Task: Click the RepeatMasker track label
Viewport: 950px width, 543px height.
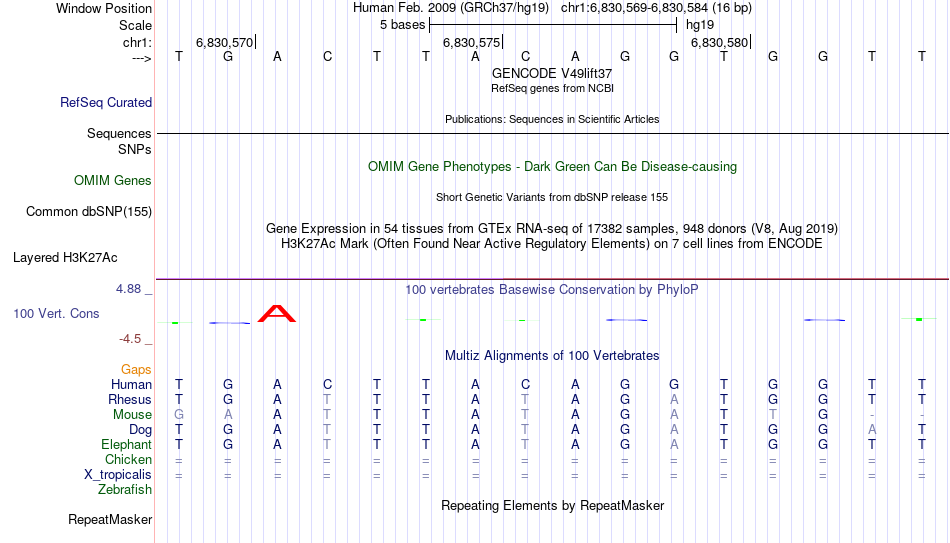Action: coord(110,519)
